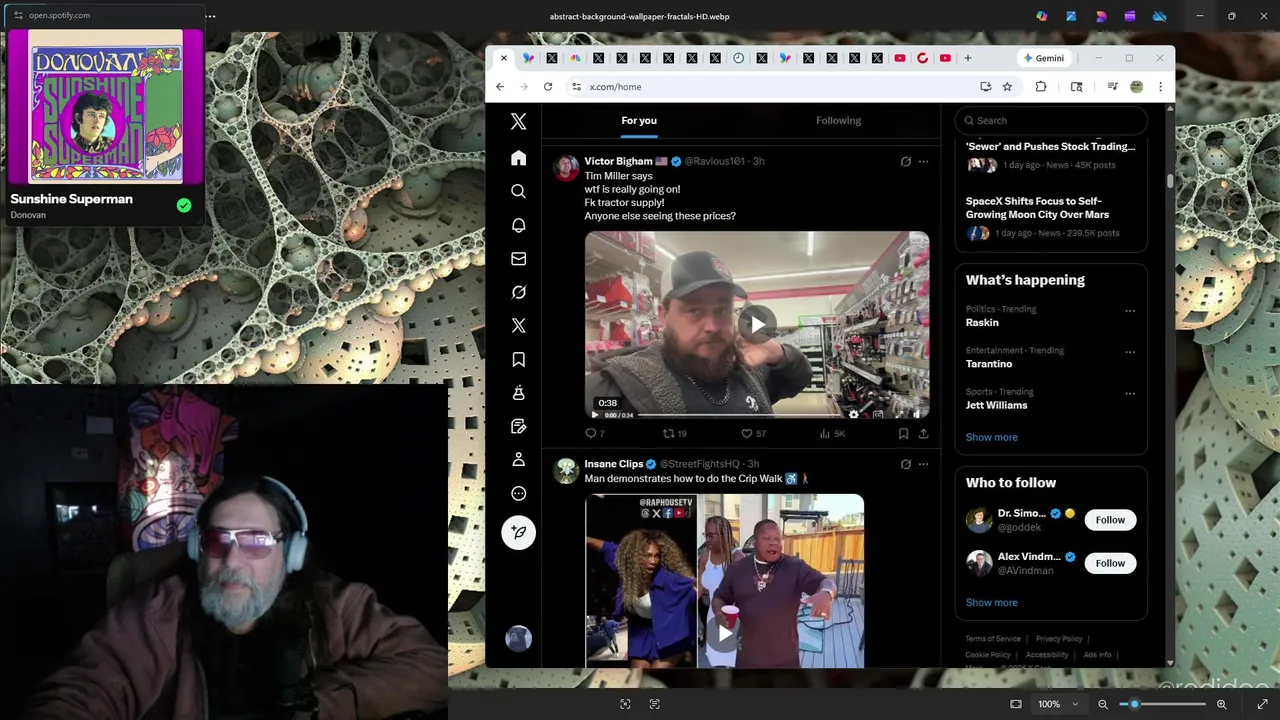Viewport: 1280px width, 720px height.
Task: Open Chrome profile avatar
Action: click(x=1136, y=87)
